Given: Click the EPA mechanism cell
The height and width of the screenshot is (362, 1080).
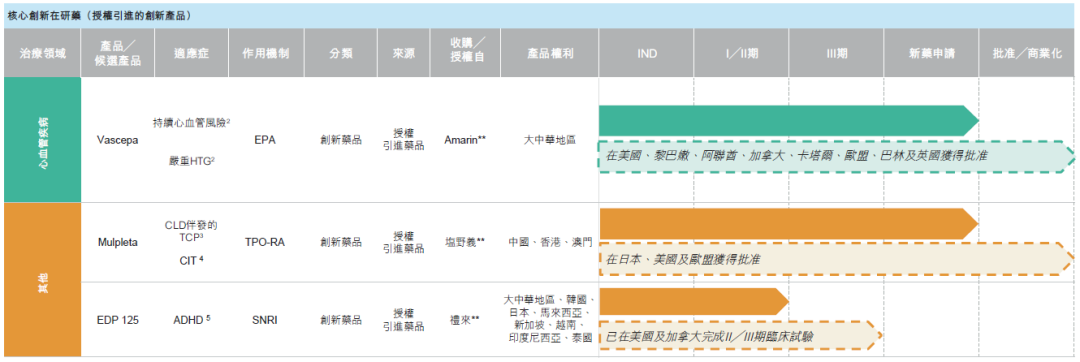Looking at the screenshot, I should pyautogui.click(x=264, y=140).
